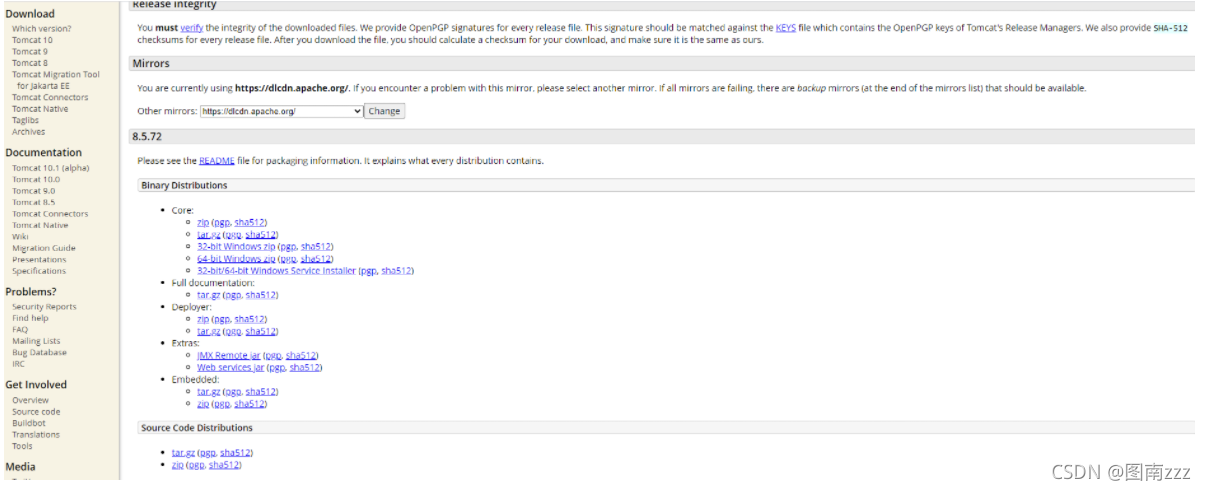Open 'Which version?' in sidebar

pyautogui.click(x=42, y=29)
